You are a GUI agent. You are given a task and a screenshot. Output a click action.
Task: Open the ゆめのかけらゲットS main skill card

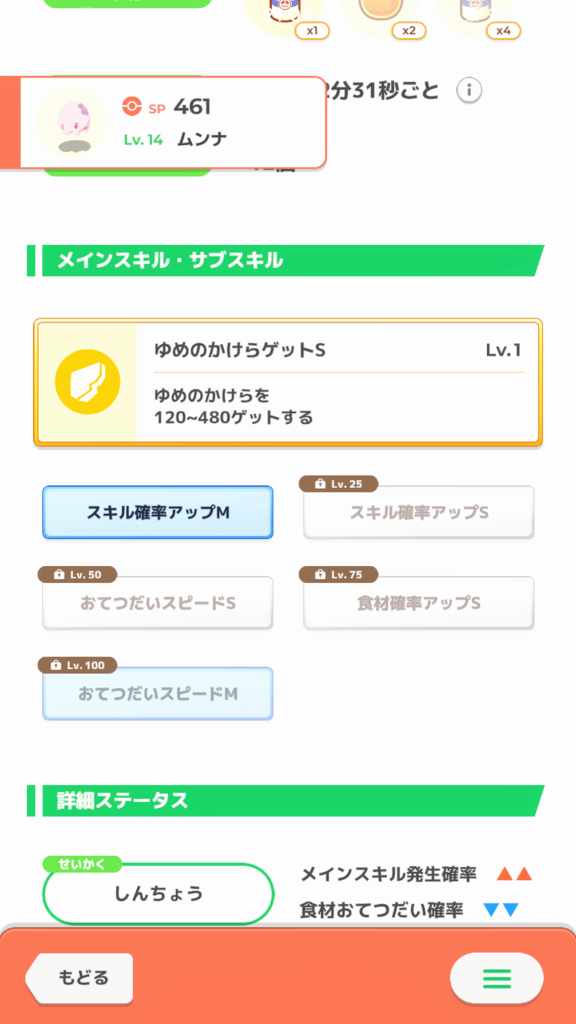pos(288,383)
